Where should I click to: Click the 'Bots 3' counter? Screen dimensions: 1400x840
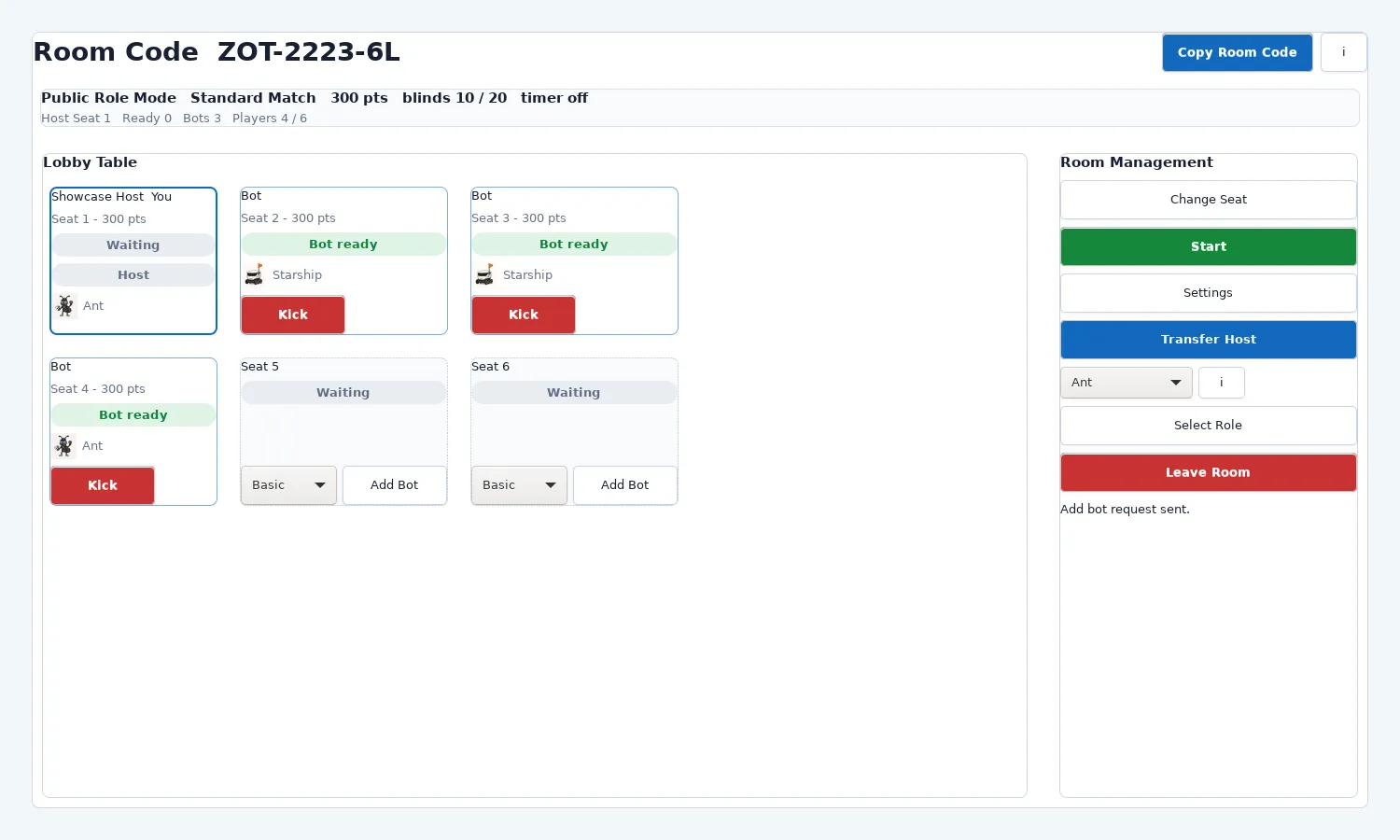tap(202, 119)
